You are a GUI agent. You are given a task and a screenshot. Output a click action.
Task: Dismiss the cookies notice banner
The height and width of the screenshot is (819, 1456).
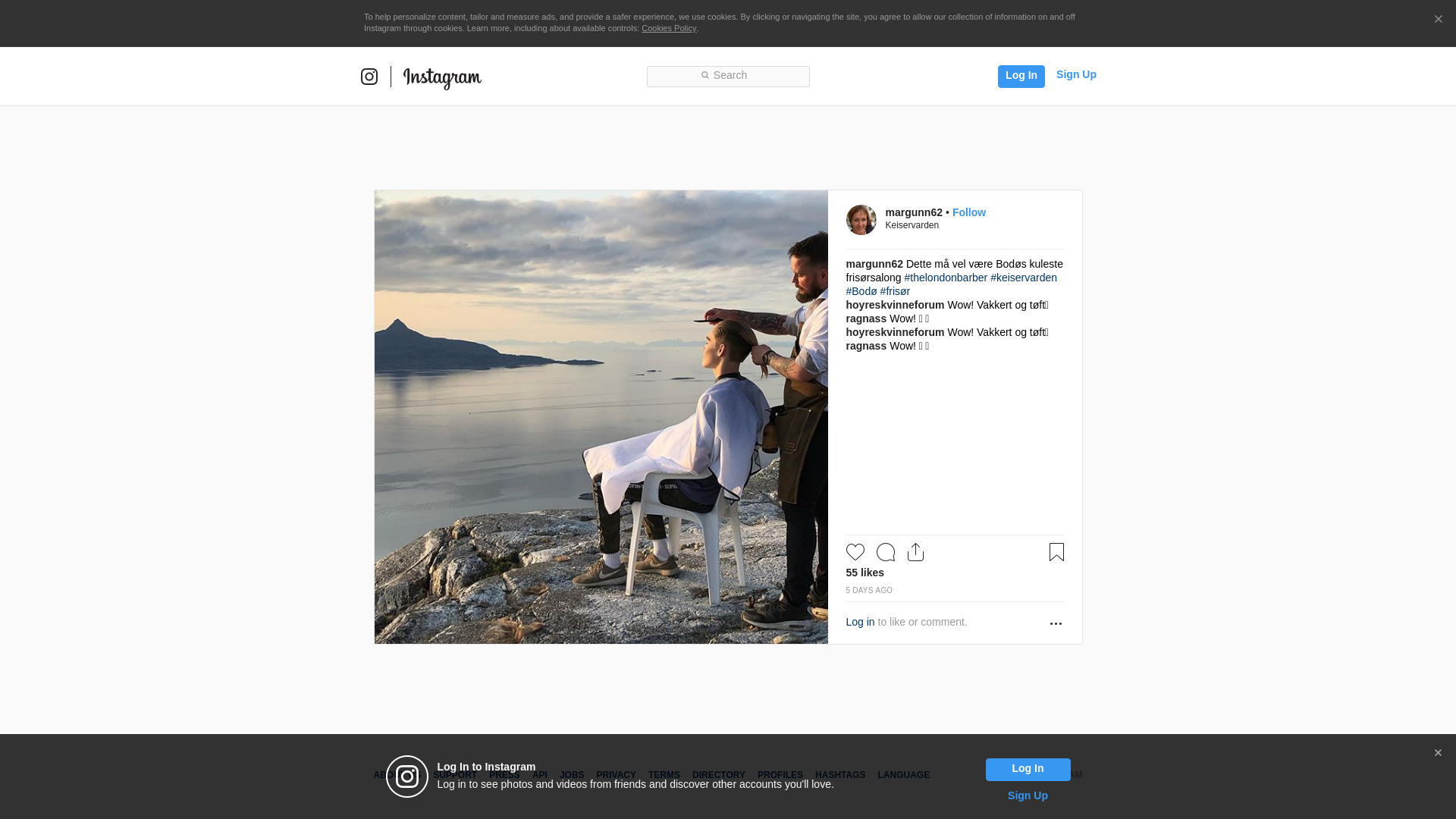(1438, 20)
